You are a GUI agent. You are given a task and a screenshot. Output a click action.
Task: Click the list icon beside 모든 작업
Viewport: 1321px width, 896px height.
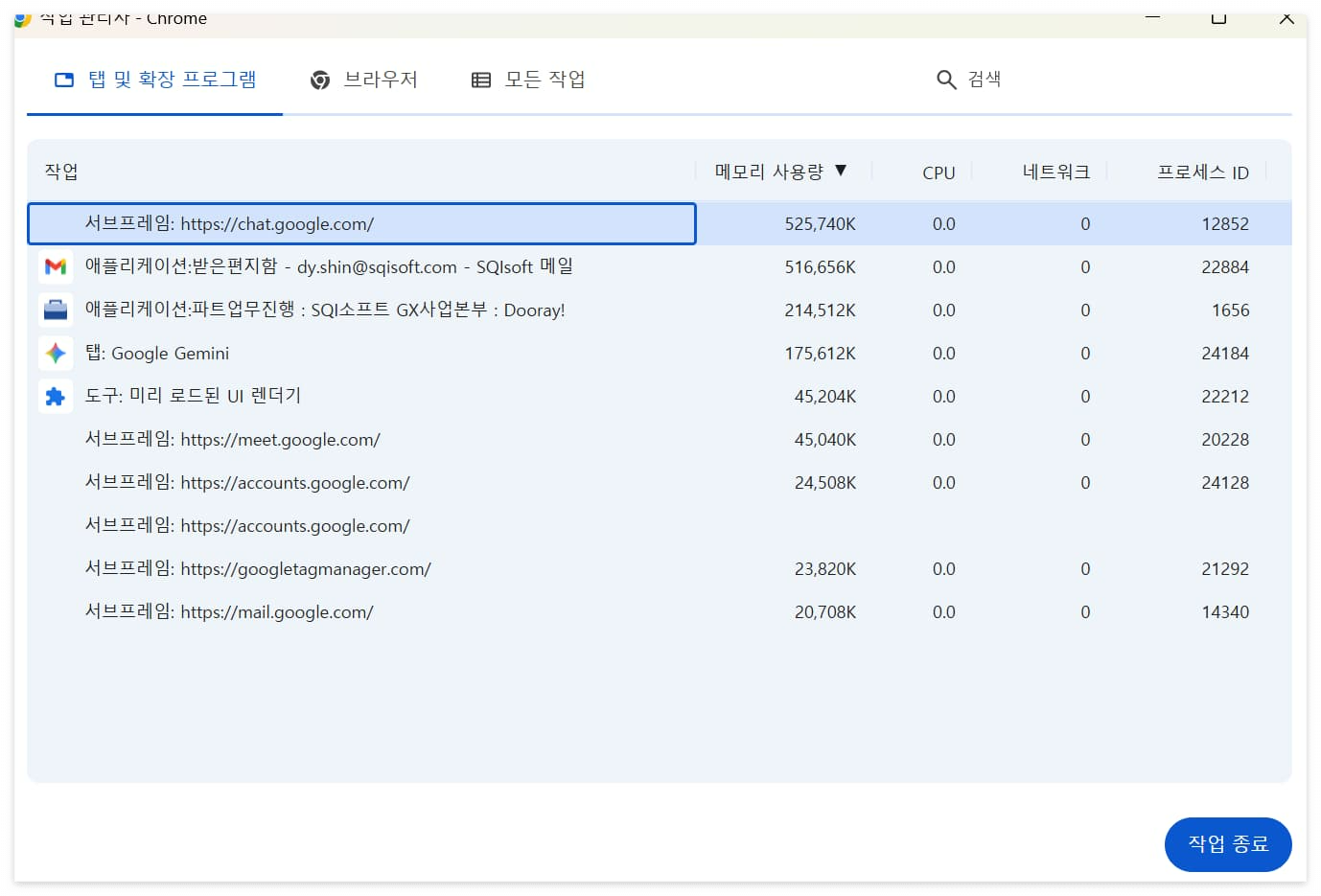tap(481, 80)
